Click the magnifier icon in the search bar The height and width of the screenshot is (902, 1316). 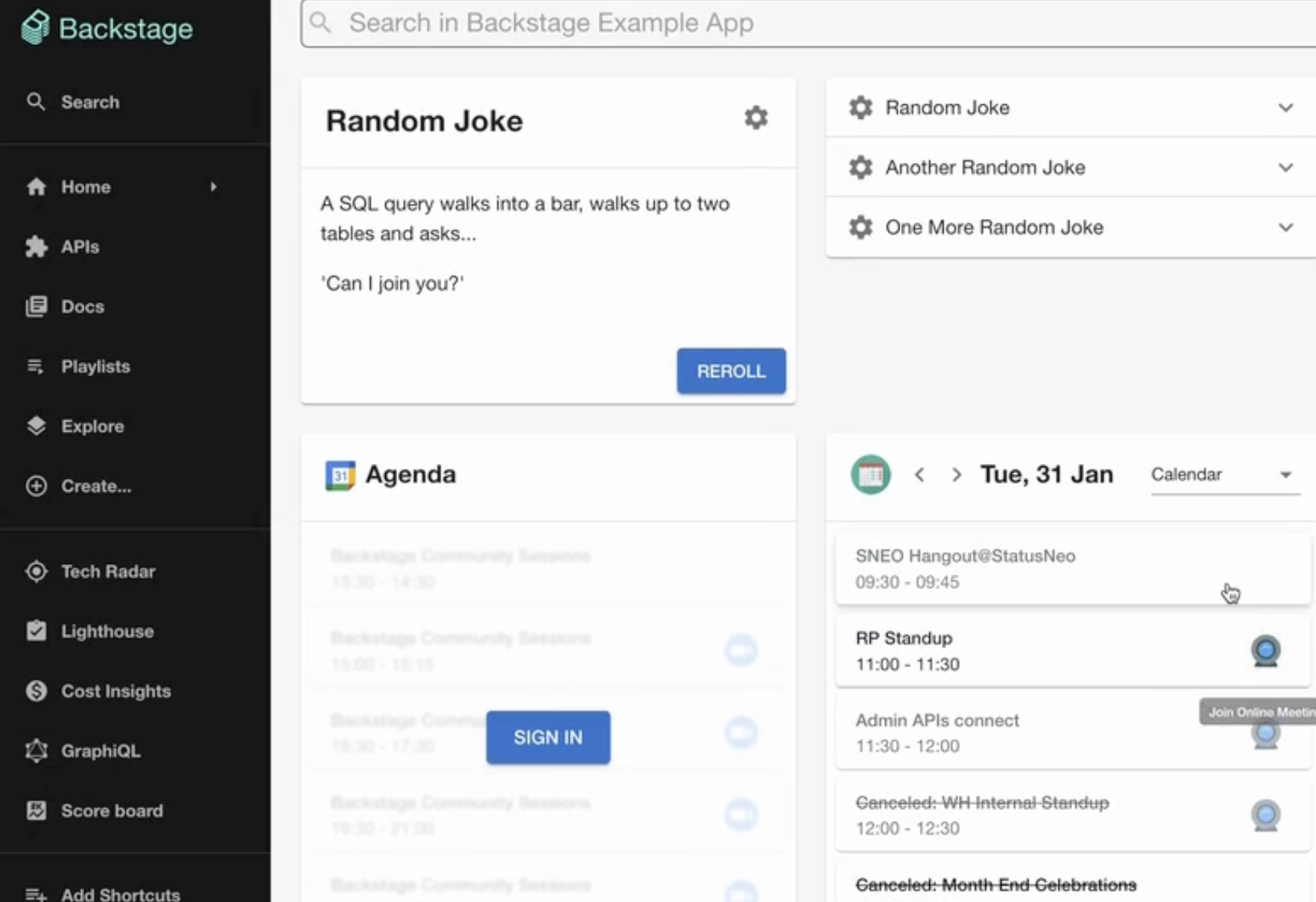tap(321, 22)
